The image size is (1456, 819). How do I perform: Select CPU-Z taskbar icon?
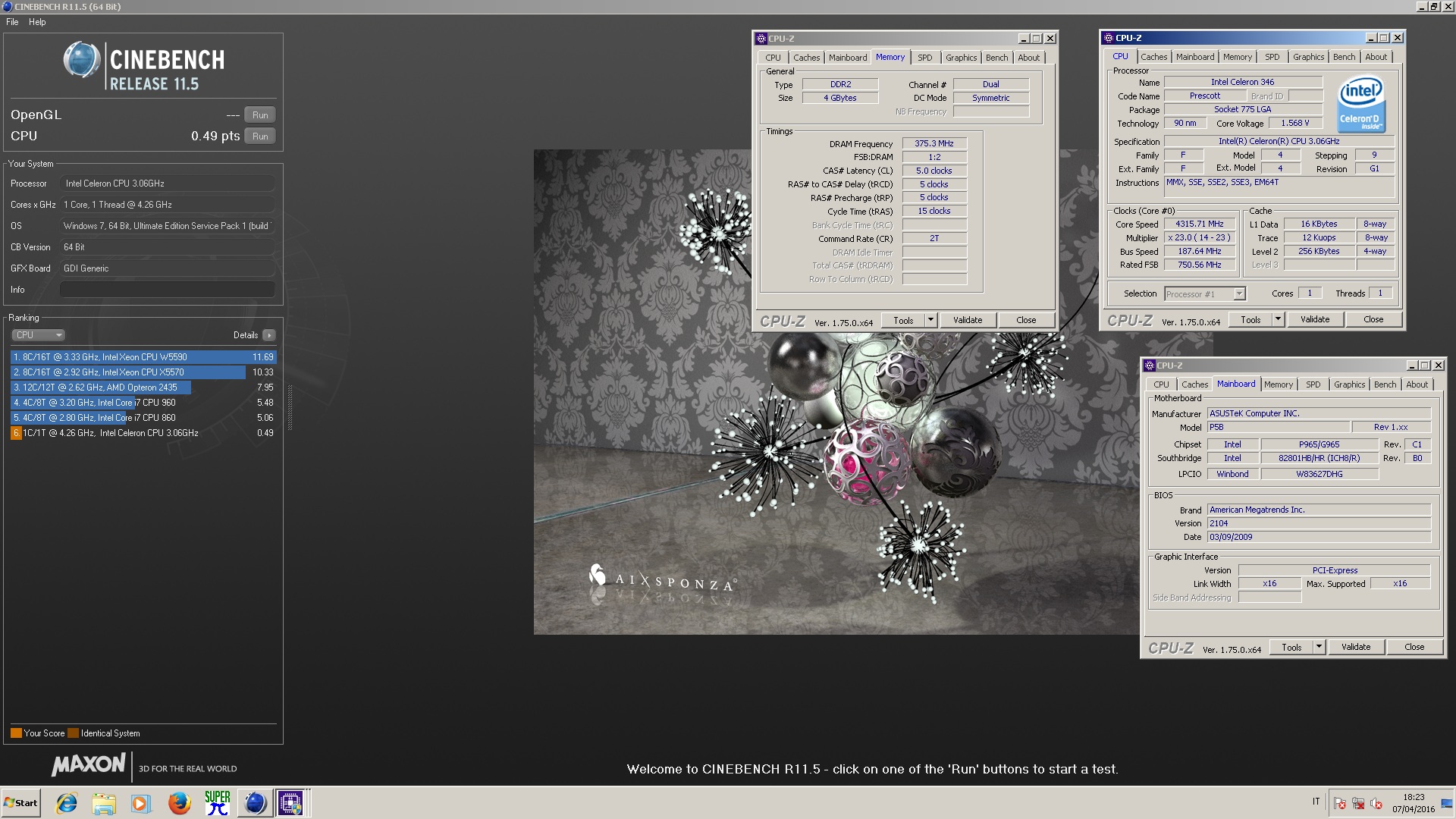pyautogui.click(x=290, y=803)
